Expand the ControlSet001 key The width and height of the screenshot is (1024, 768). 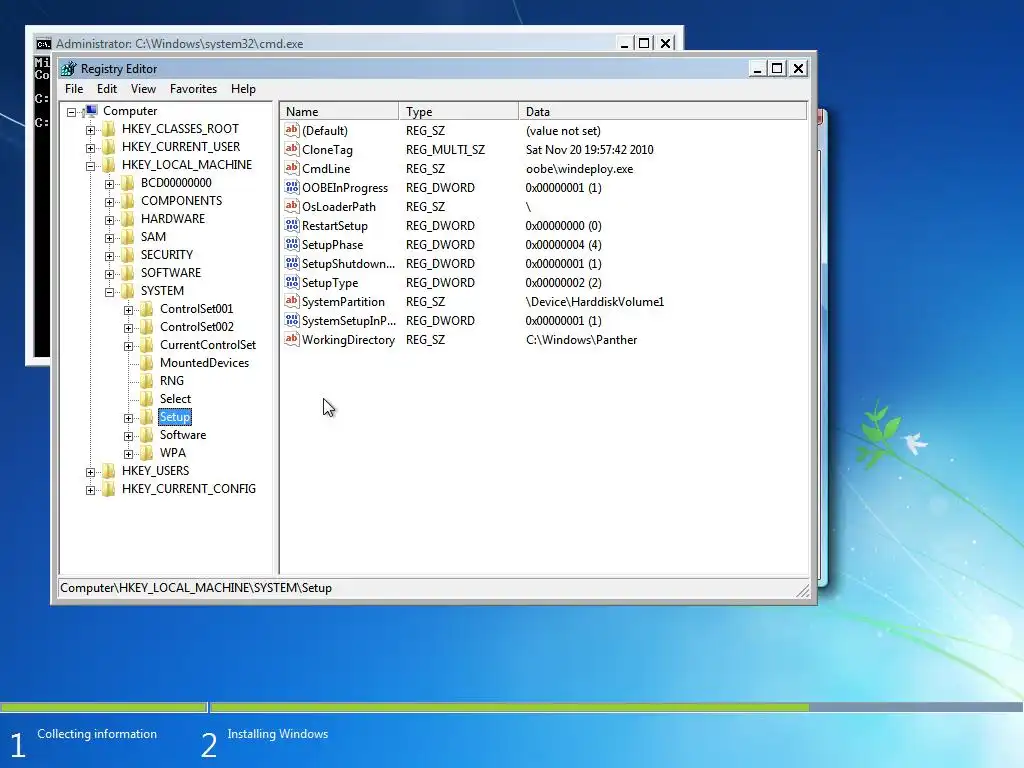129,310
